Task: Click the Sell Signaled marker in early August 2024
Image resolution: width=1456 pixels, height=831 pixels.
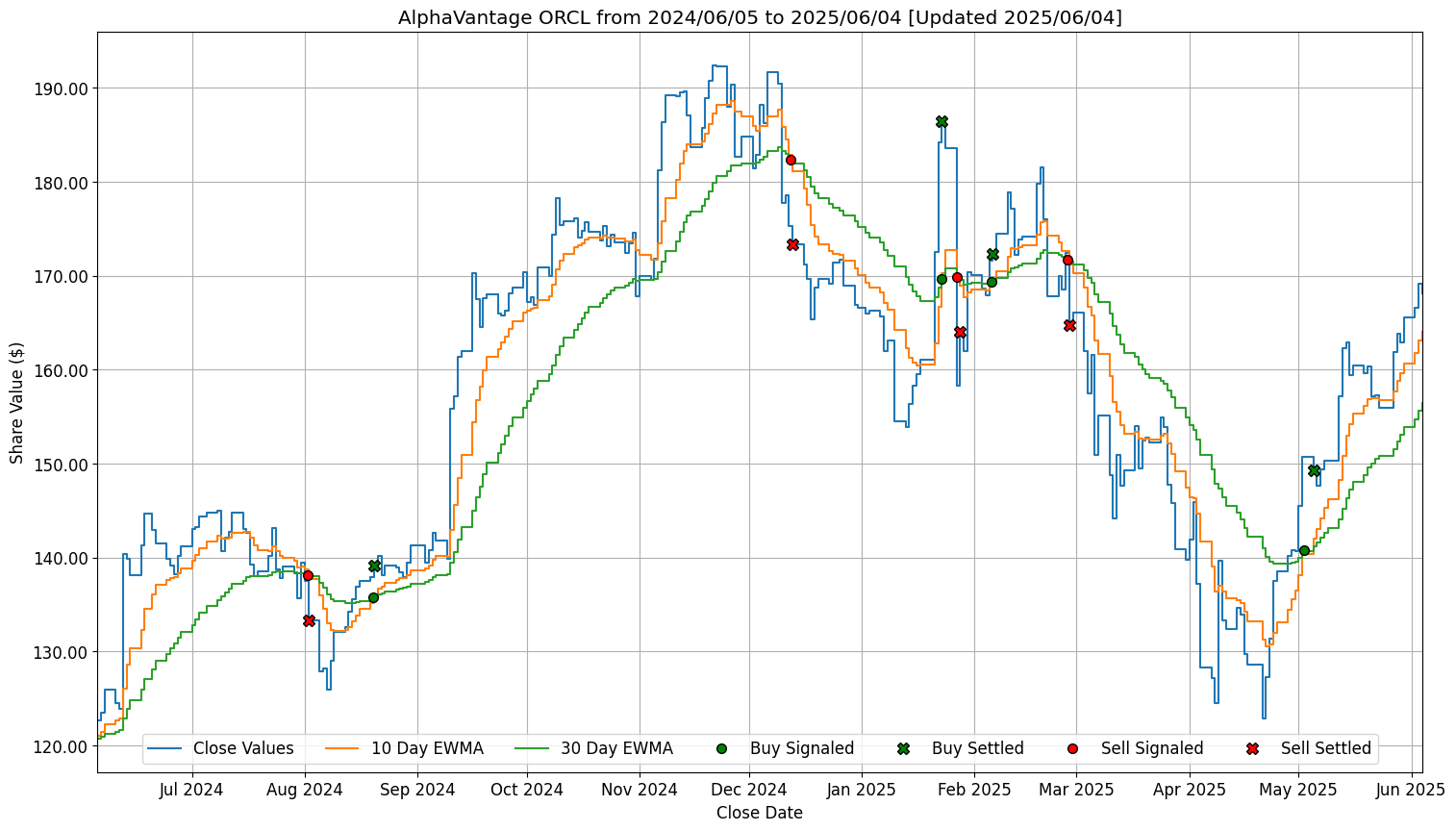Action: 308,575
